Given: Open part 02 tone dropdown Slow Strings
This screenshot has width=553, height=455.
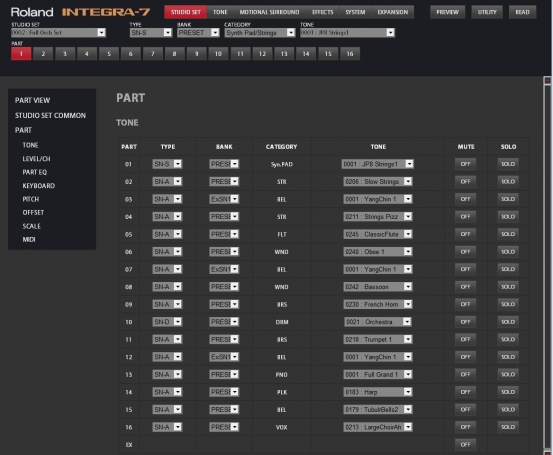Looking at the screenshot, I should tap(377, 182).
